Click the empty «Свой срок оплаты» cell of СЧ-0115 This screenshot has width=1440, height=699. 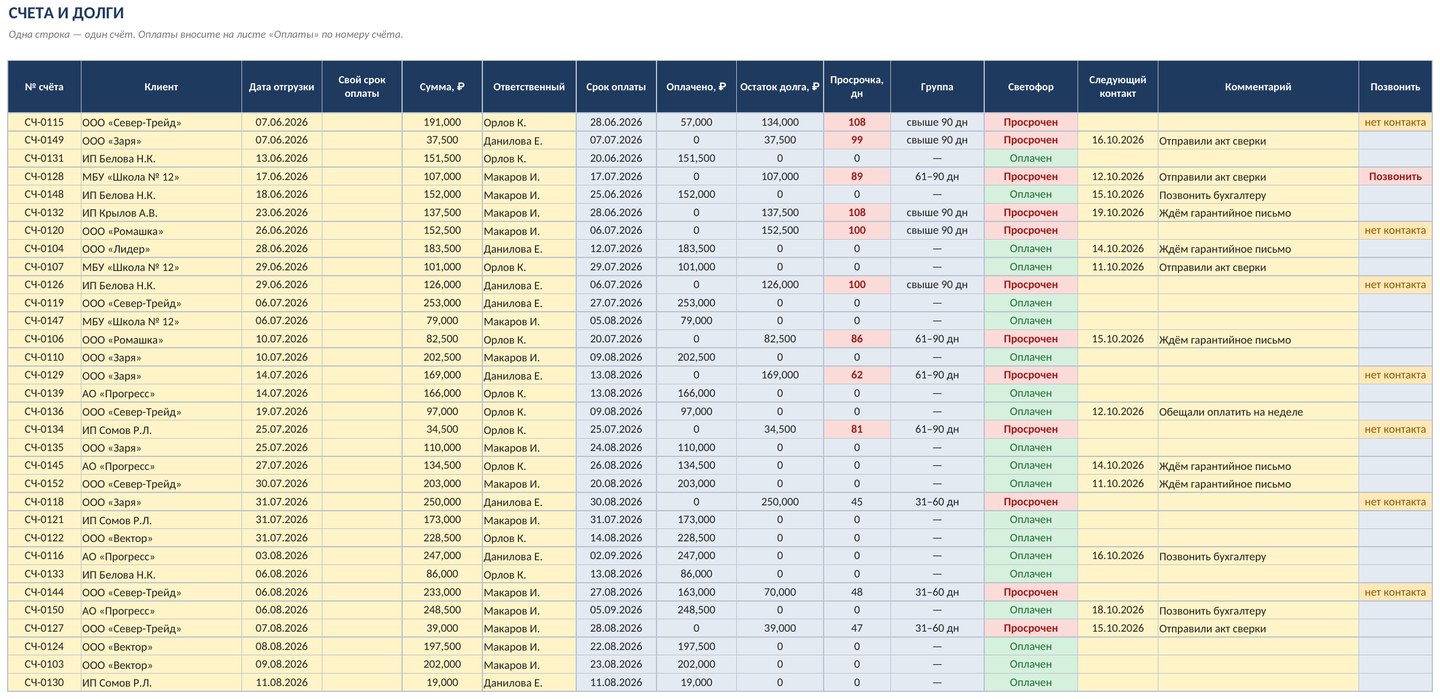(361, 122)
